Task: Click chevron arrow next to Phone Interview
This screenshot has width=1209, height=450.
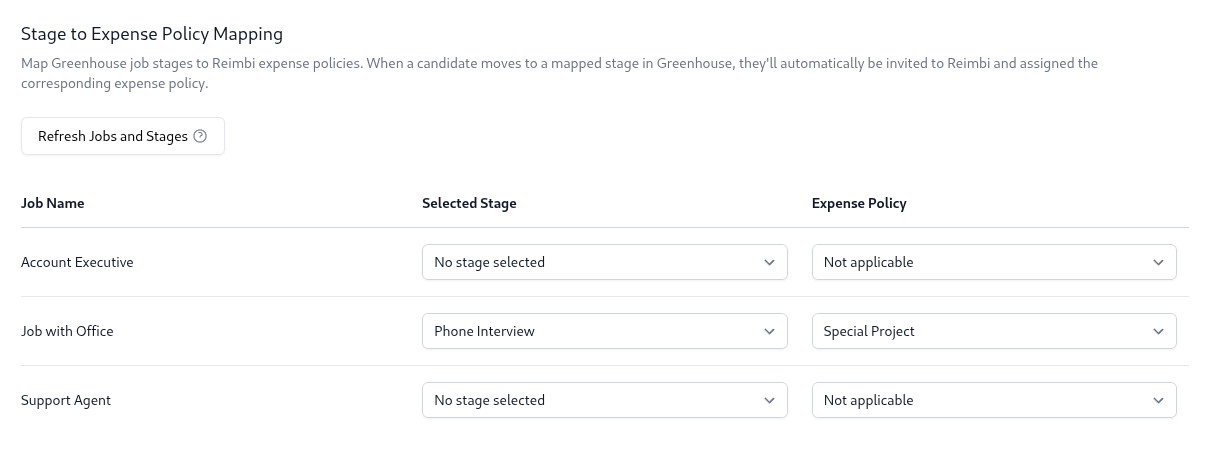Action: click(769, 331)
